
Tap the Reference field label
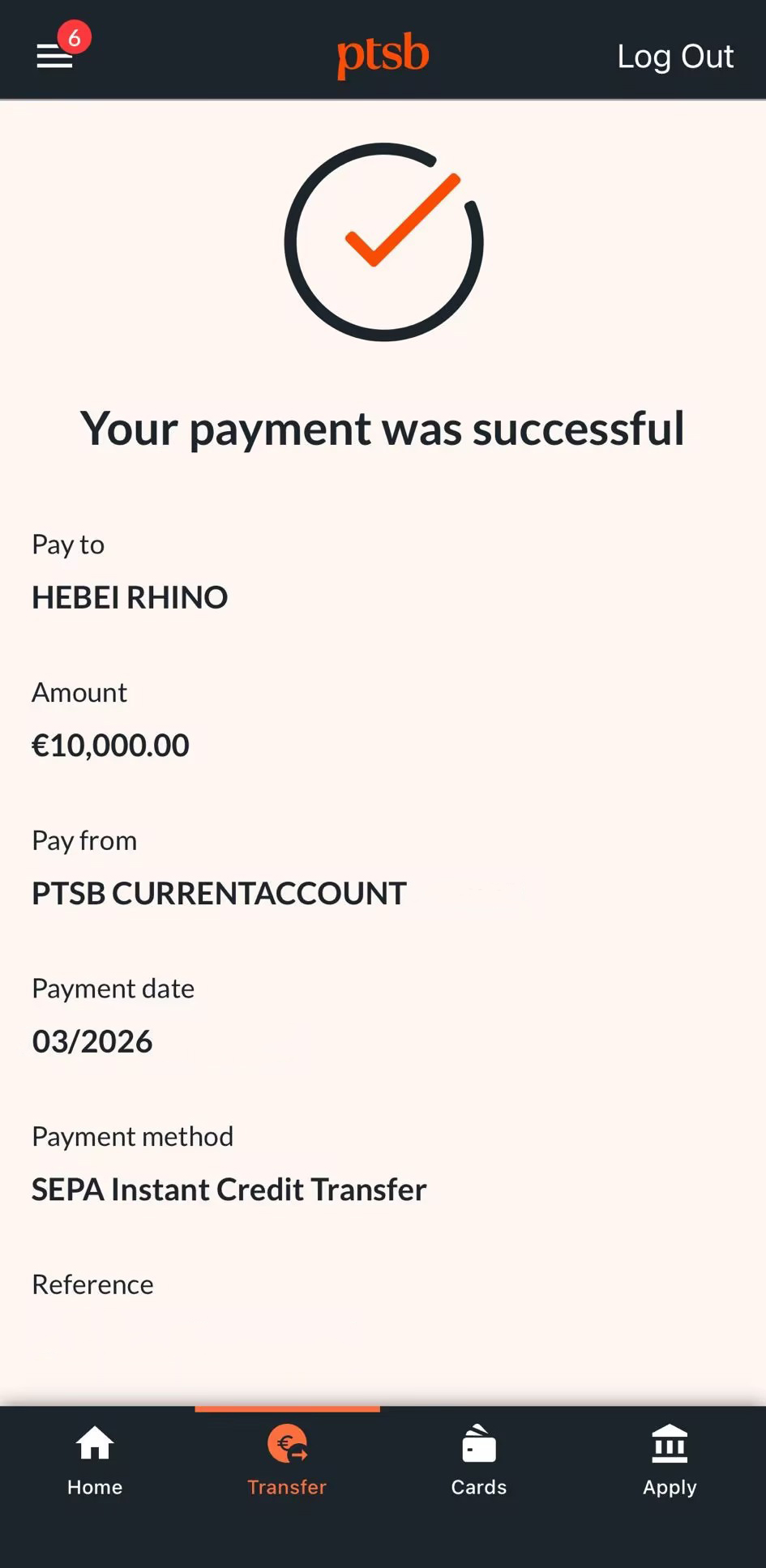[92, 1284]
